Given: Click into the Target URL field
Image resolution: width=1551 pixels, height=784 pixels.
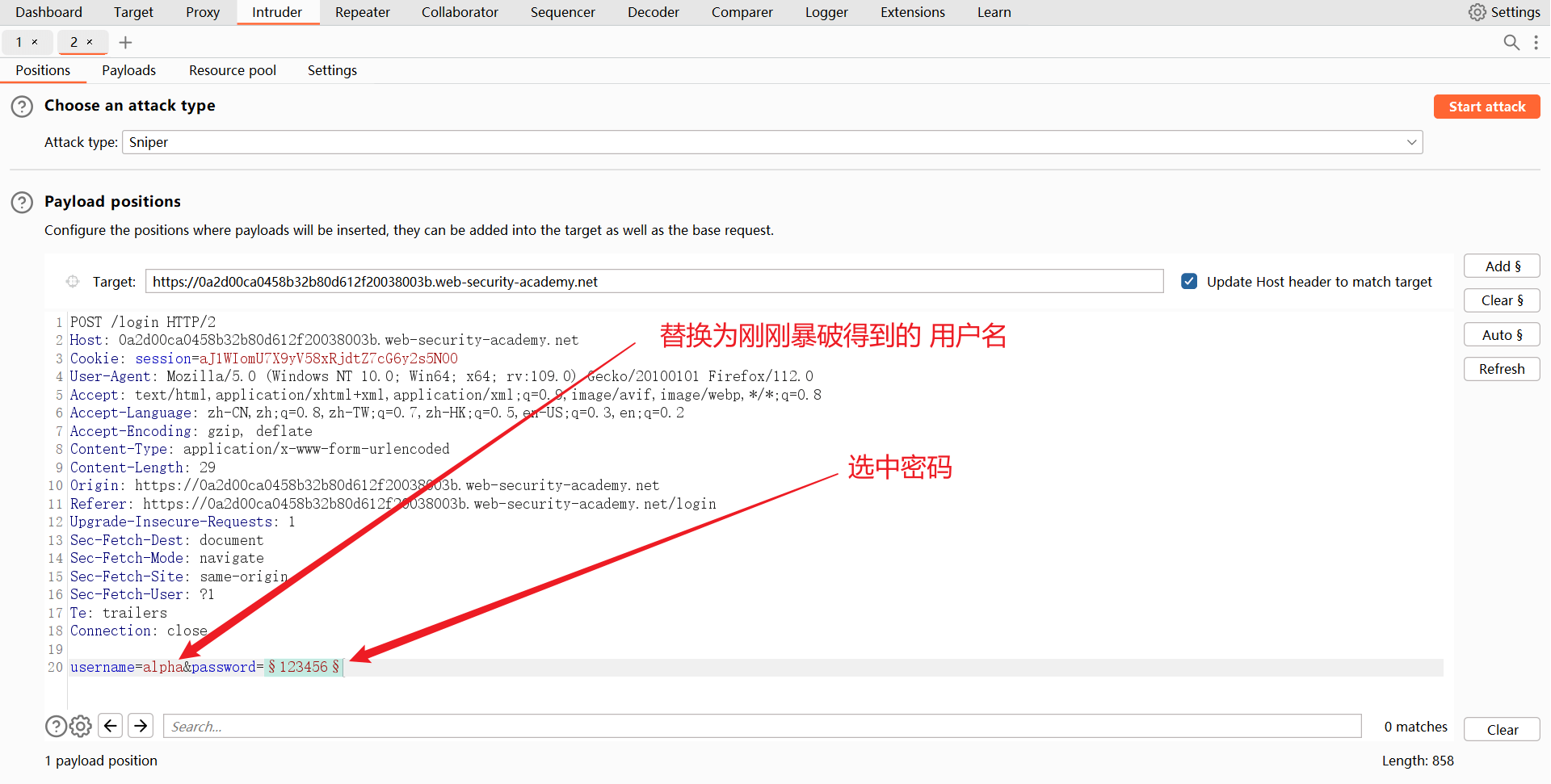Looking at the screenshot, I should (x=654, y=282).
